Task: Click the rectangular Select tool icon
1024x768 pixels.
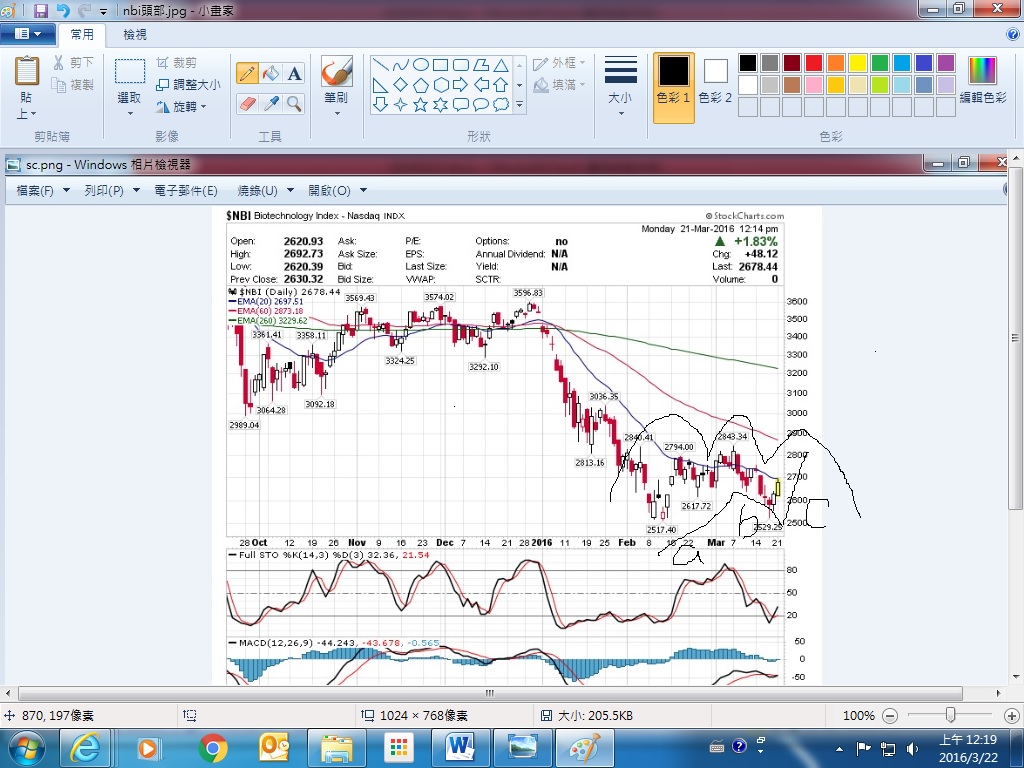Action: (x=129, y=71)
